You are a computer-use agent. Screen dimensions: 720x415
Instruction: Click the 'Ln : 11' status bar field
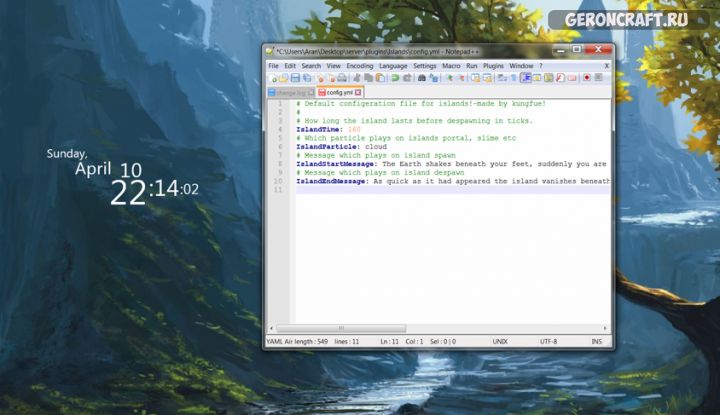(x=389, y=342)
